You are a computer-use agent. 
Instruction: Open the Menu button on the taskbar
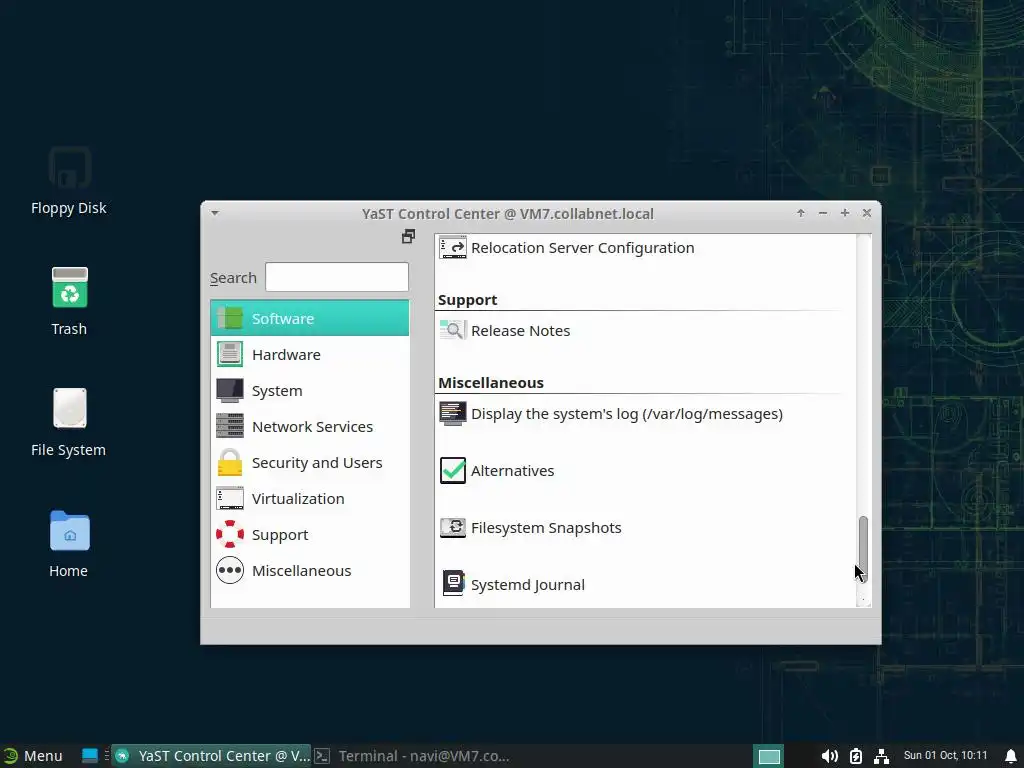33,756
